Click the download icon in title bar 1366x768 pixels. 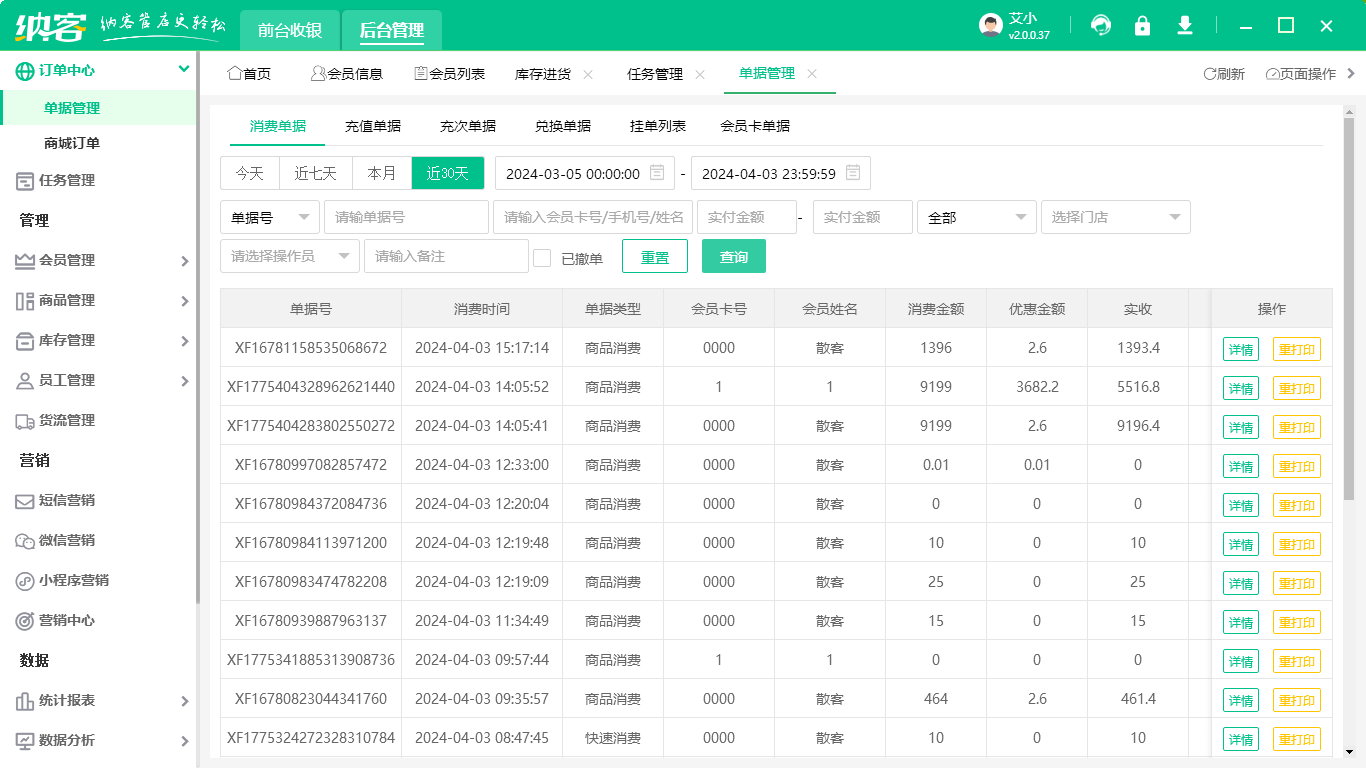point(1185,25)
